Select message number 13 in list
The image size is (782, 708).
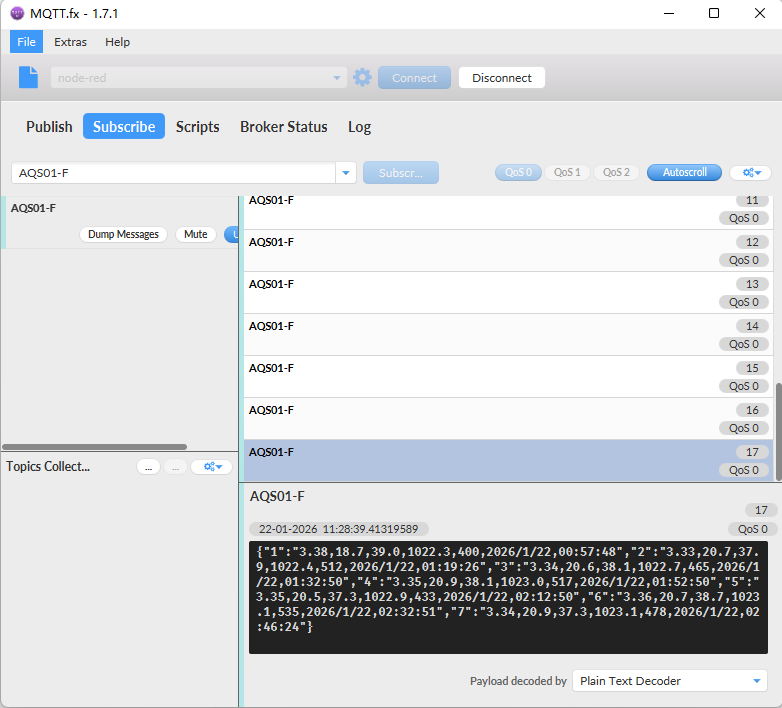(x=508, y=293)
